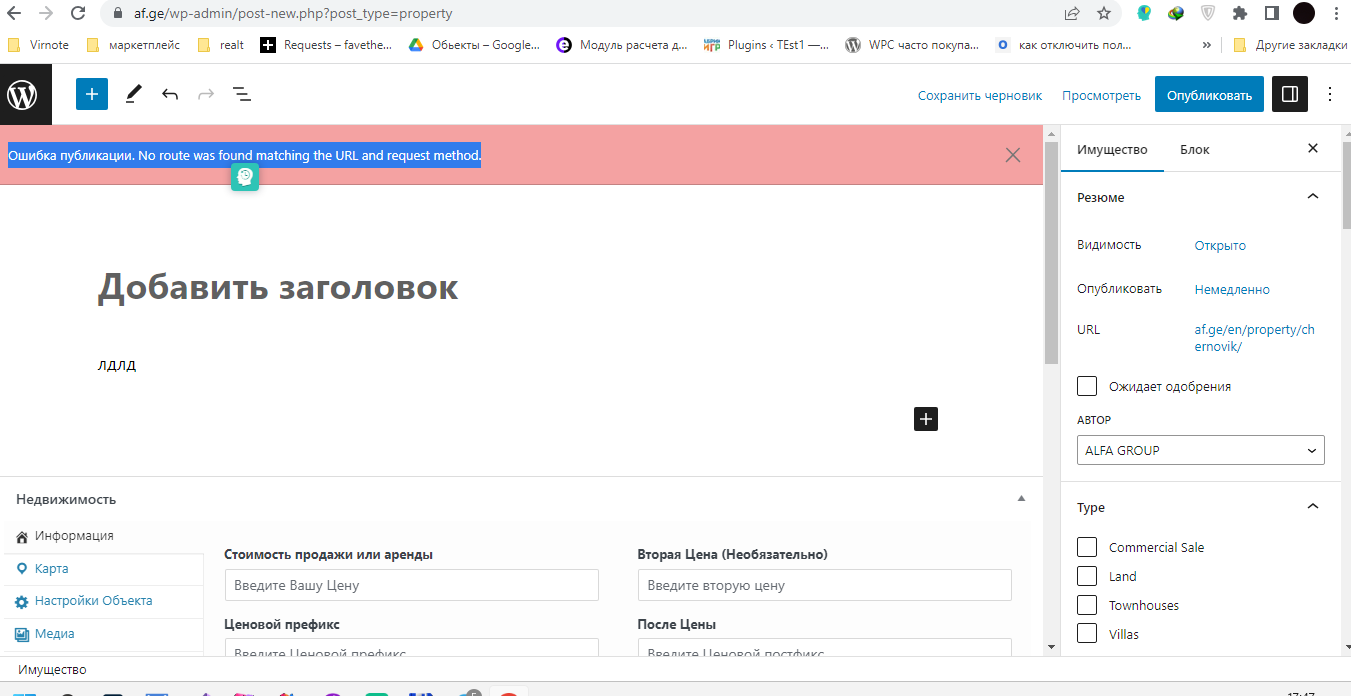Click the browser address bar URL
The image size is (1351, 696).
[x=293, y=14]
